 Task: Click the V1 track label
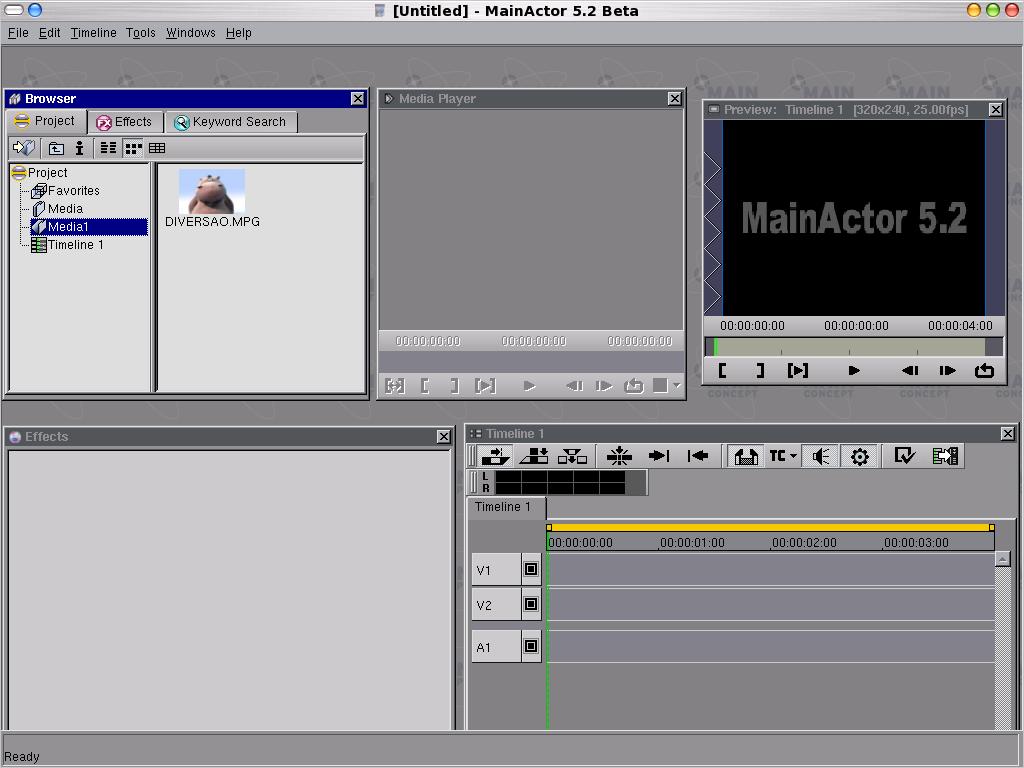pyautogui.click(x=496, y=569)
